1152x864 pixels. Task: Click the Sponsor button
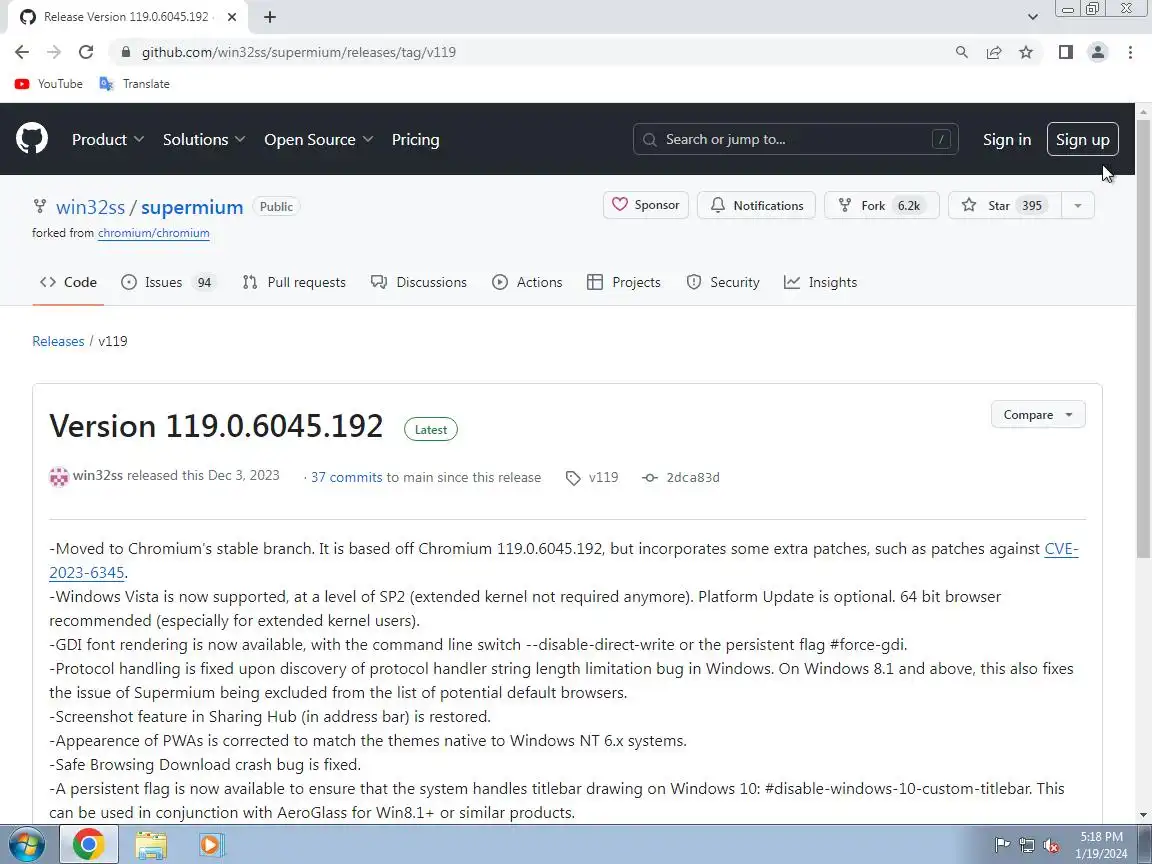point(646,205)
